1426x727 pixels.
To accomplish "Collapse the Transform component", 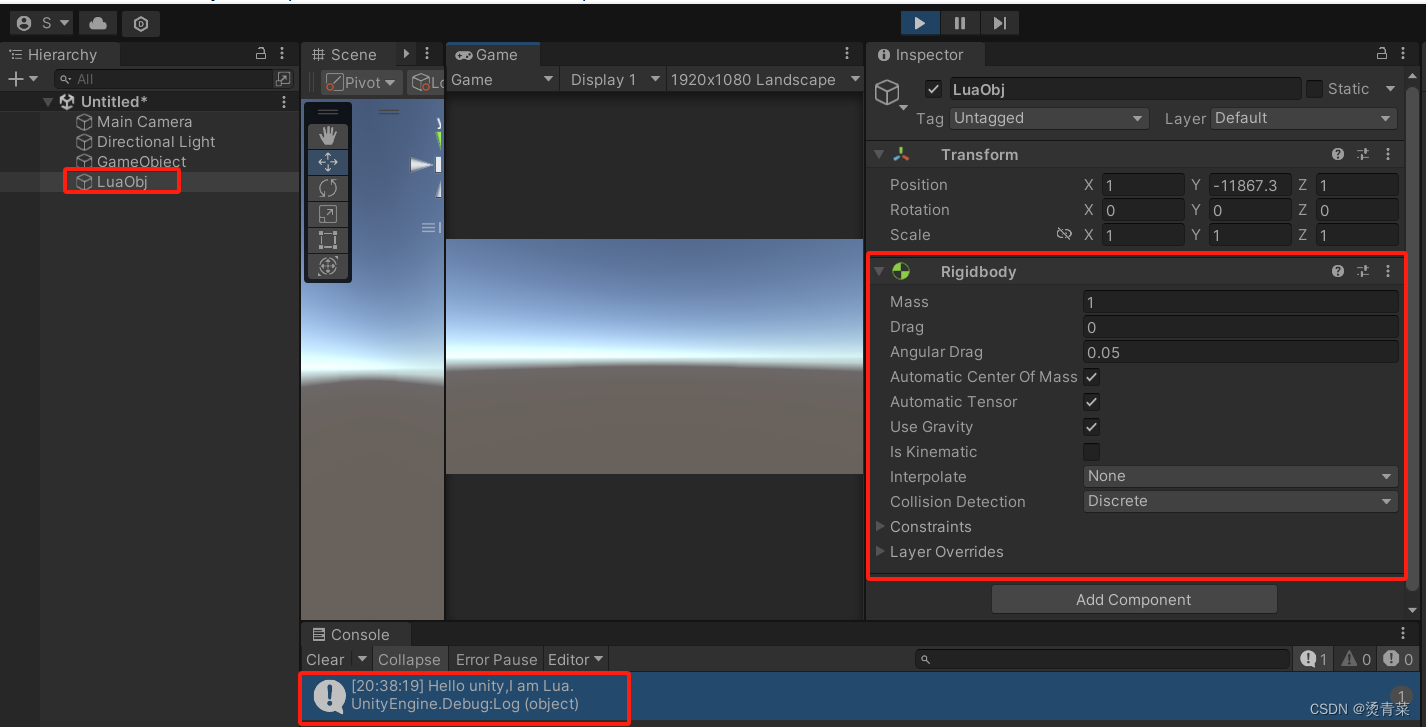I will [x=879, y=155].
